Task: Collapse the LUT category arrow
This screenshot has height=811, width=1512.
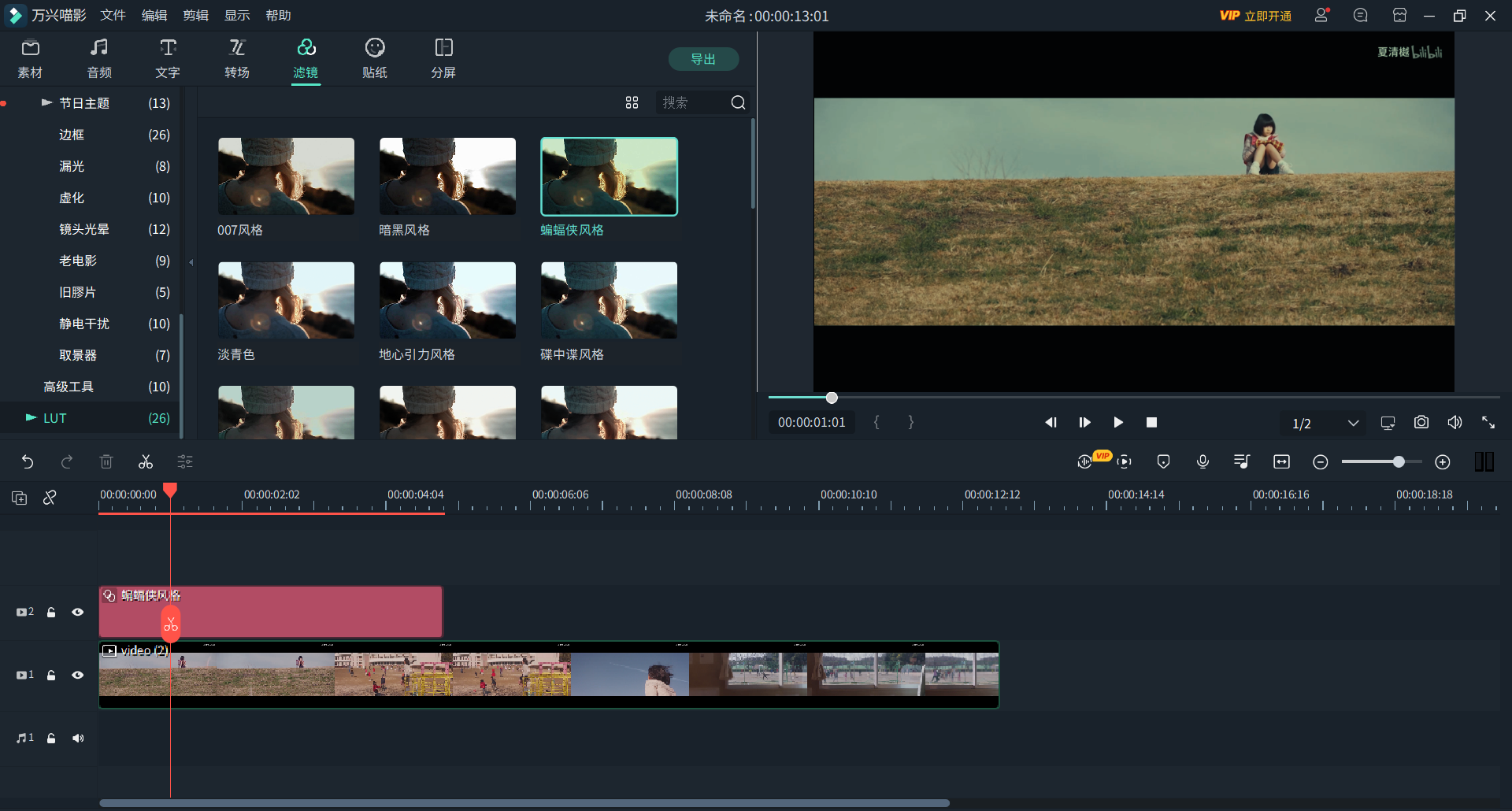Action: point(31,418)
